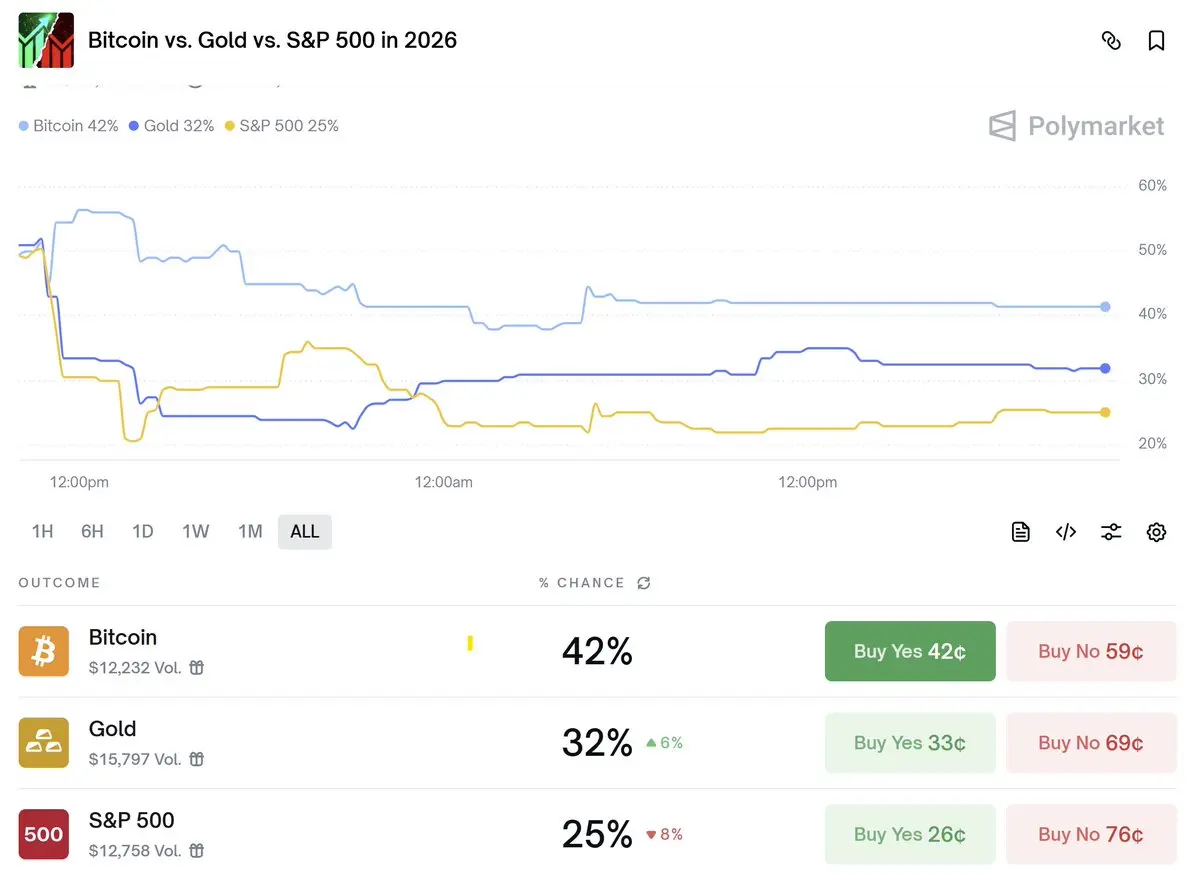
Task: Buy Yes on S&P 500 at 26¢
Action: pyautogui.click(x=910, y=834)
